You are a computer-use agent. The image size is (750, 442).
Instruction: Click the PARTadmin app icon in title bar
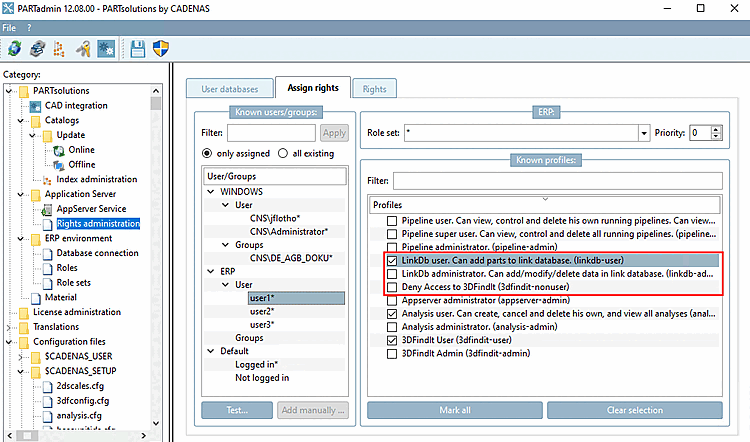pos(8,8)
